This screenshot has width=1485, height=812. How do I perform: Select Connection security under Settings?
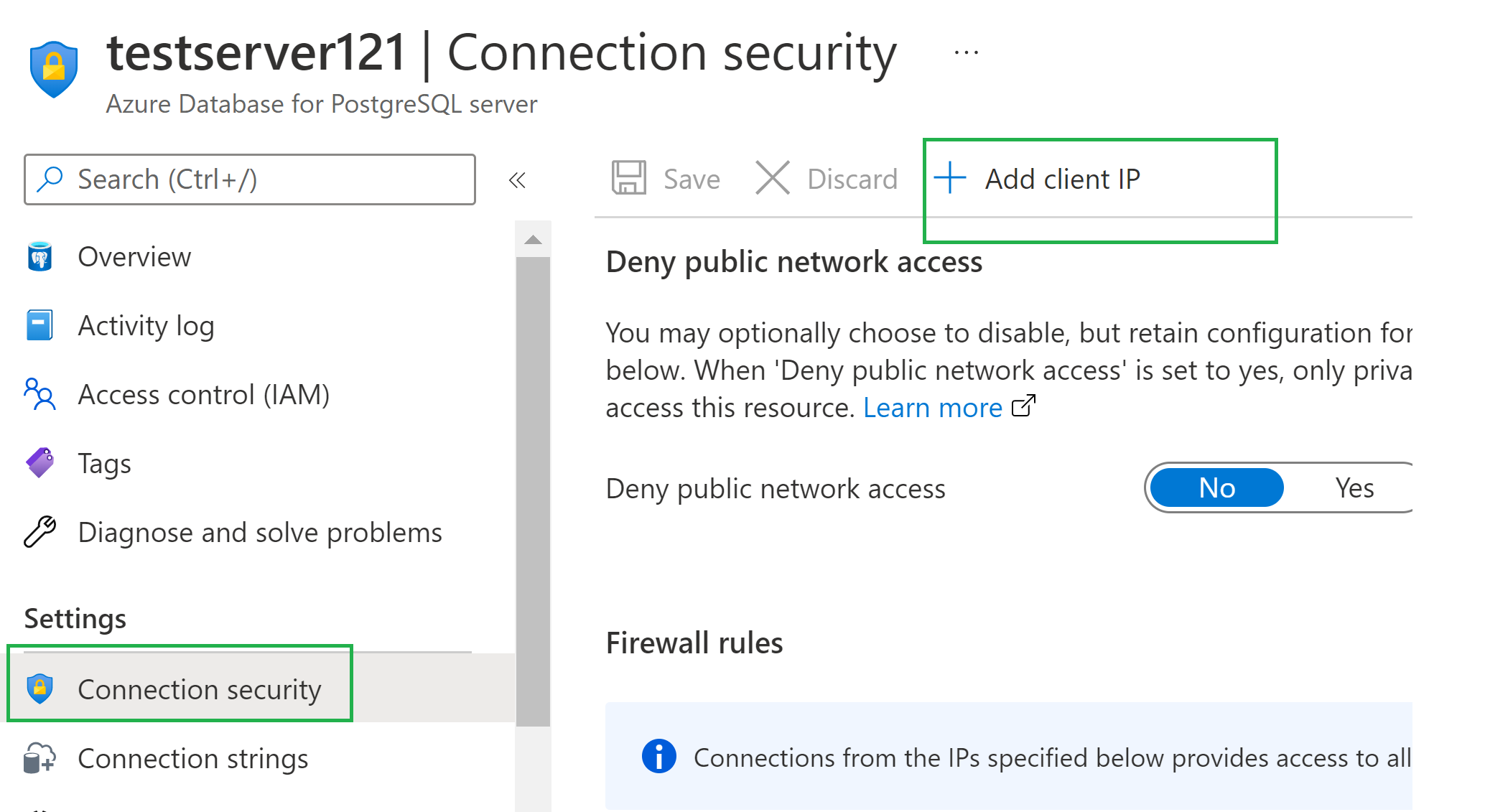point(200,689)
